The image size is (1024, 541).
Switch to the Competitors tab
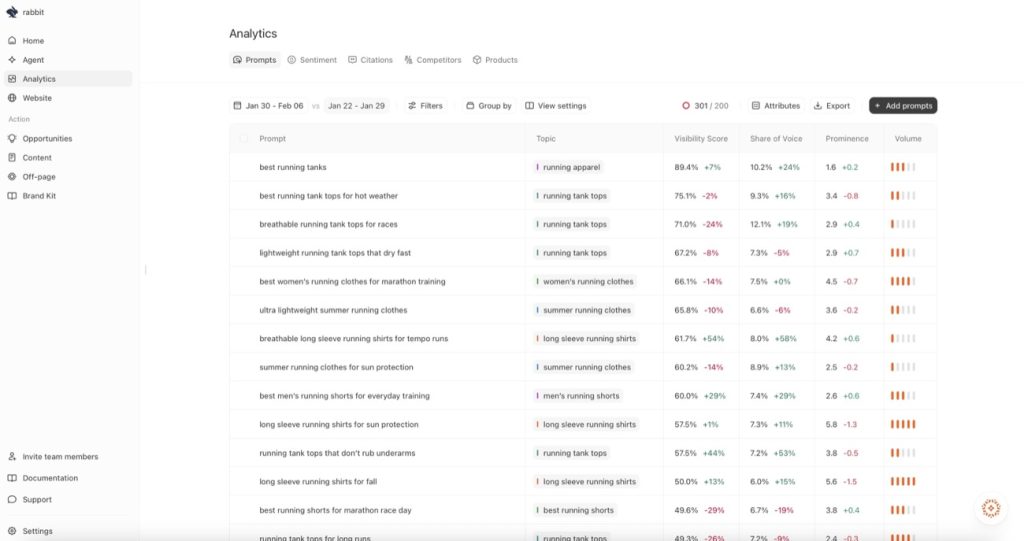point(433,60)
